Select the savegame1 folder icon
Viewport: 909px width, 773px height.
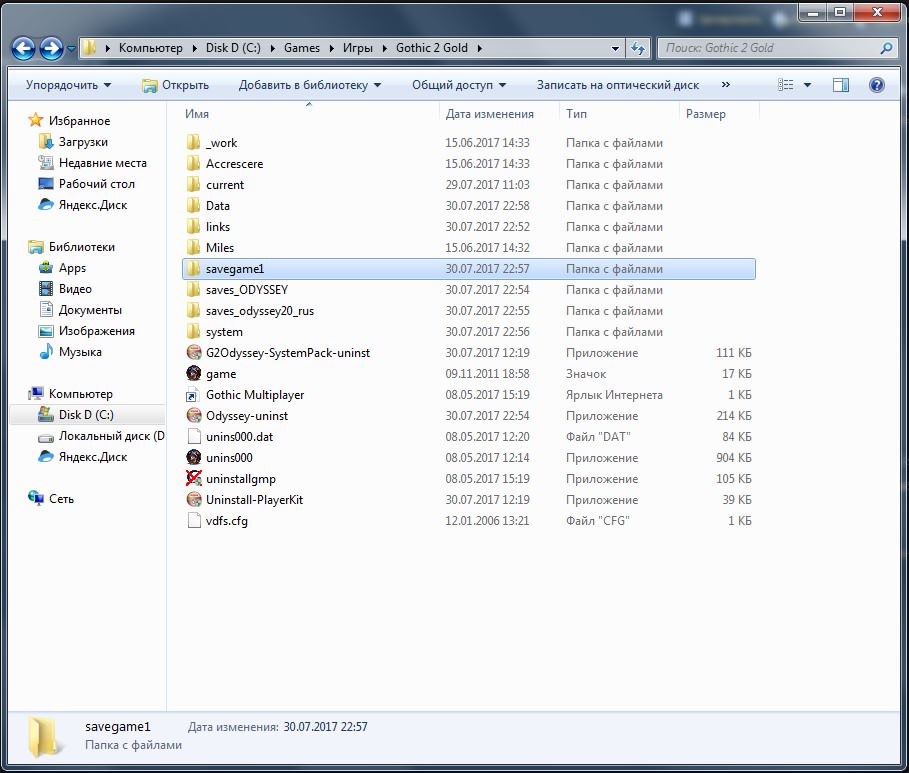tap(194, 268)
